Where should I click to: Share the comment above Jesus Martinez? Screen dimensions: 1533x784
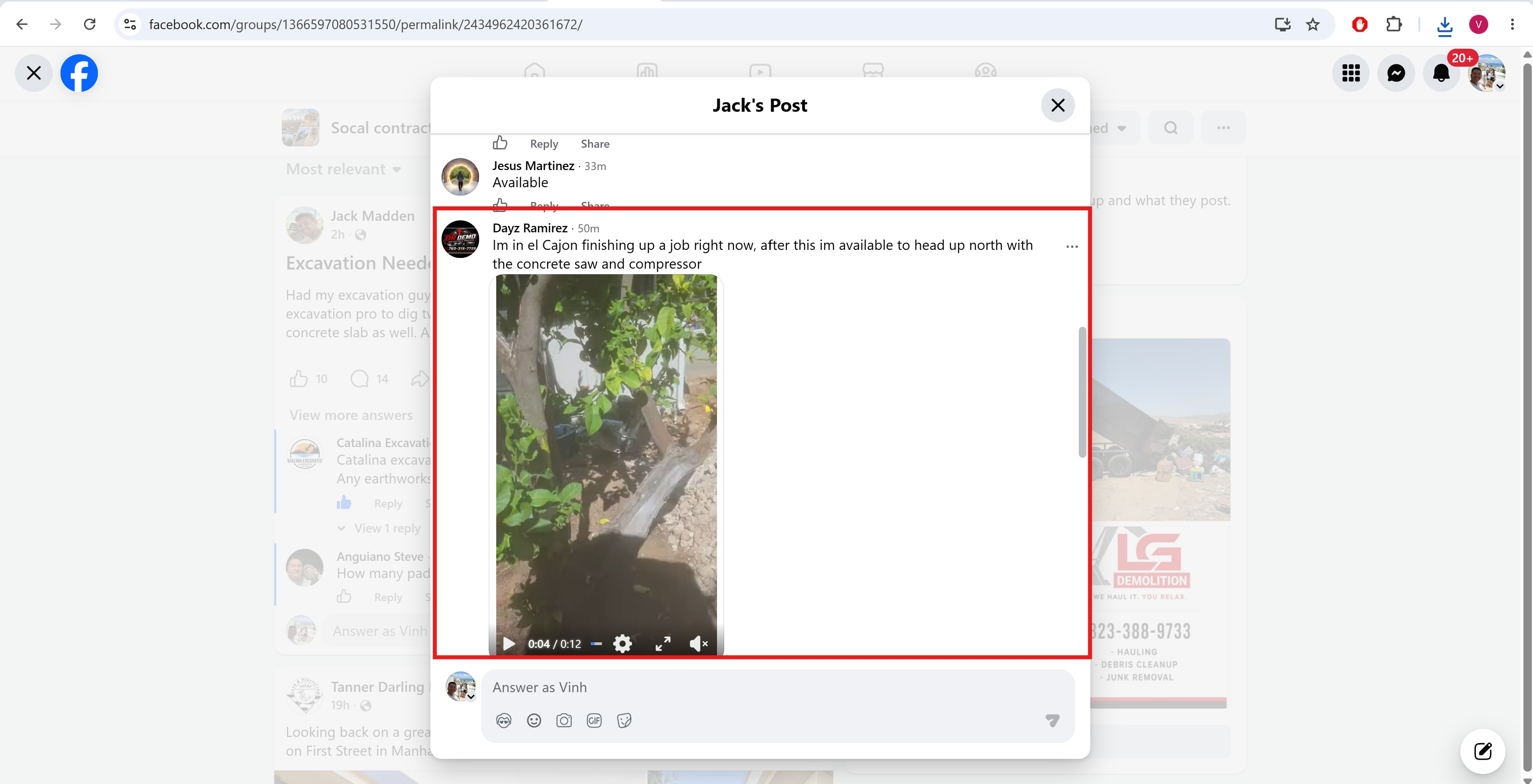(x=595, y=144)
